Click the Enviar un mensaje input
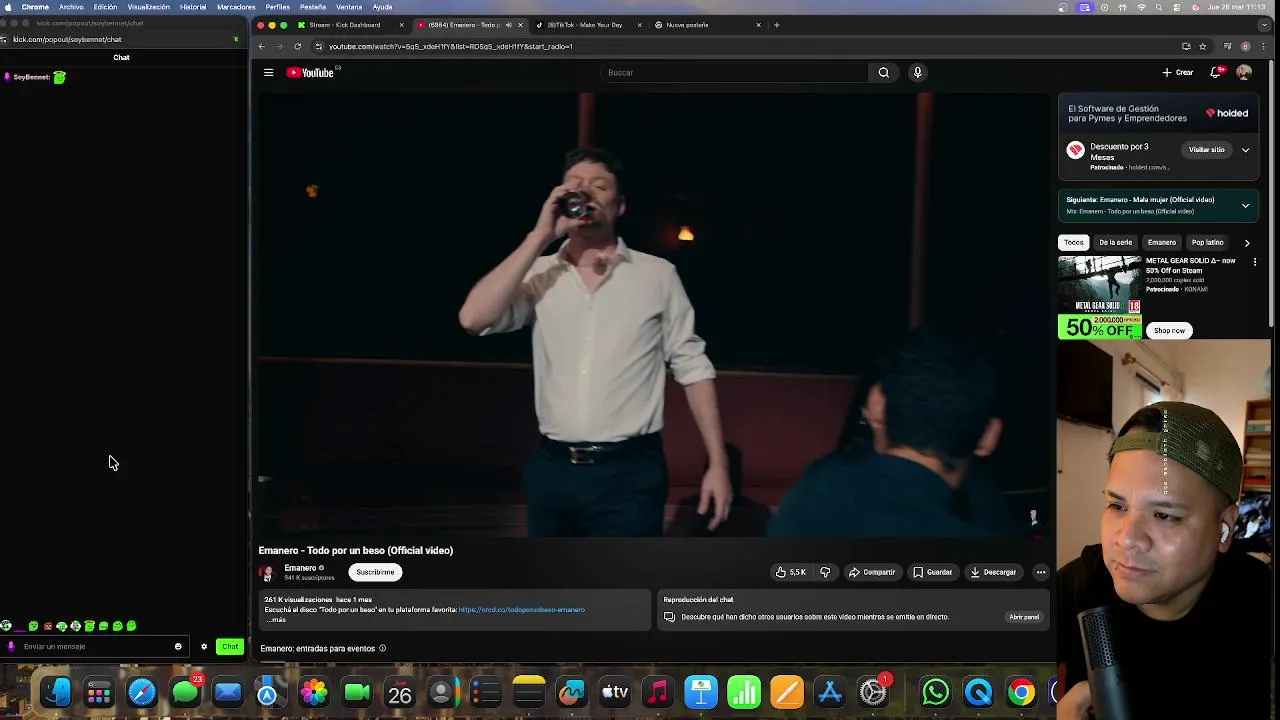This screenshot has width=1280, height=720. (95, 646)
